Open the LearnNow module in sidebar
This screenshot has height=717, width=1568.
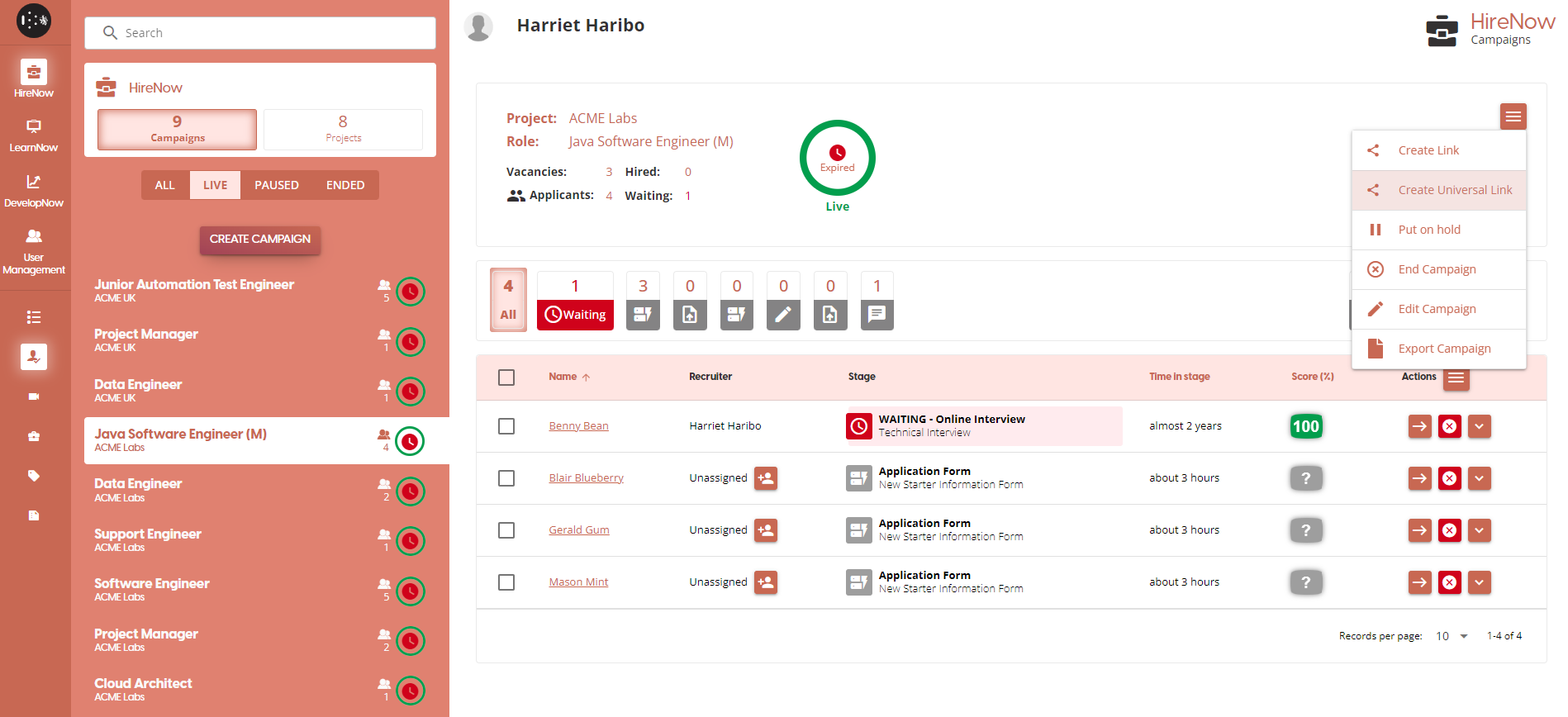click(x=34, y=135)
